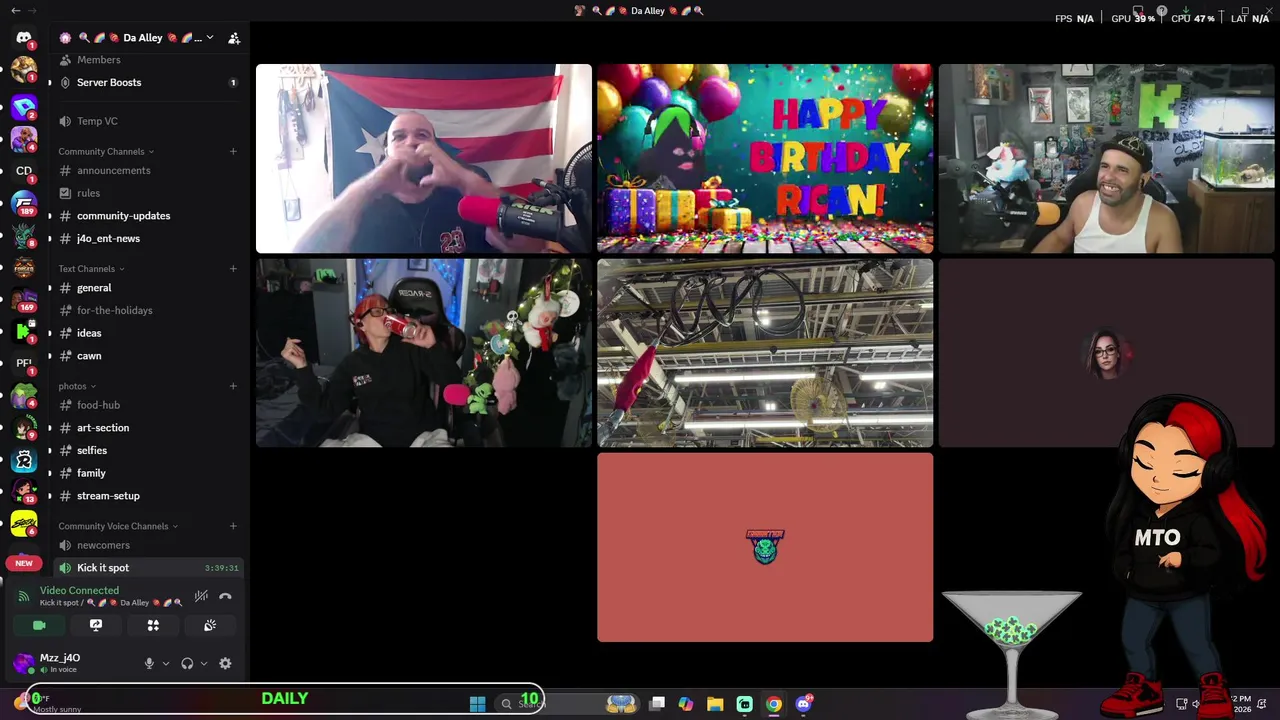Click the invite people icon beside Da Alley

coord(234,38)
